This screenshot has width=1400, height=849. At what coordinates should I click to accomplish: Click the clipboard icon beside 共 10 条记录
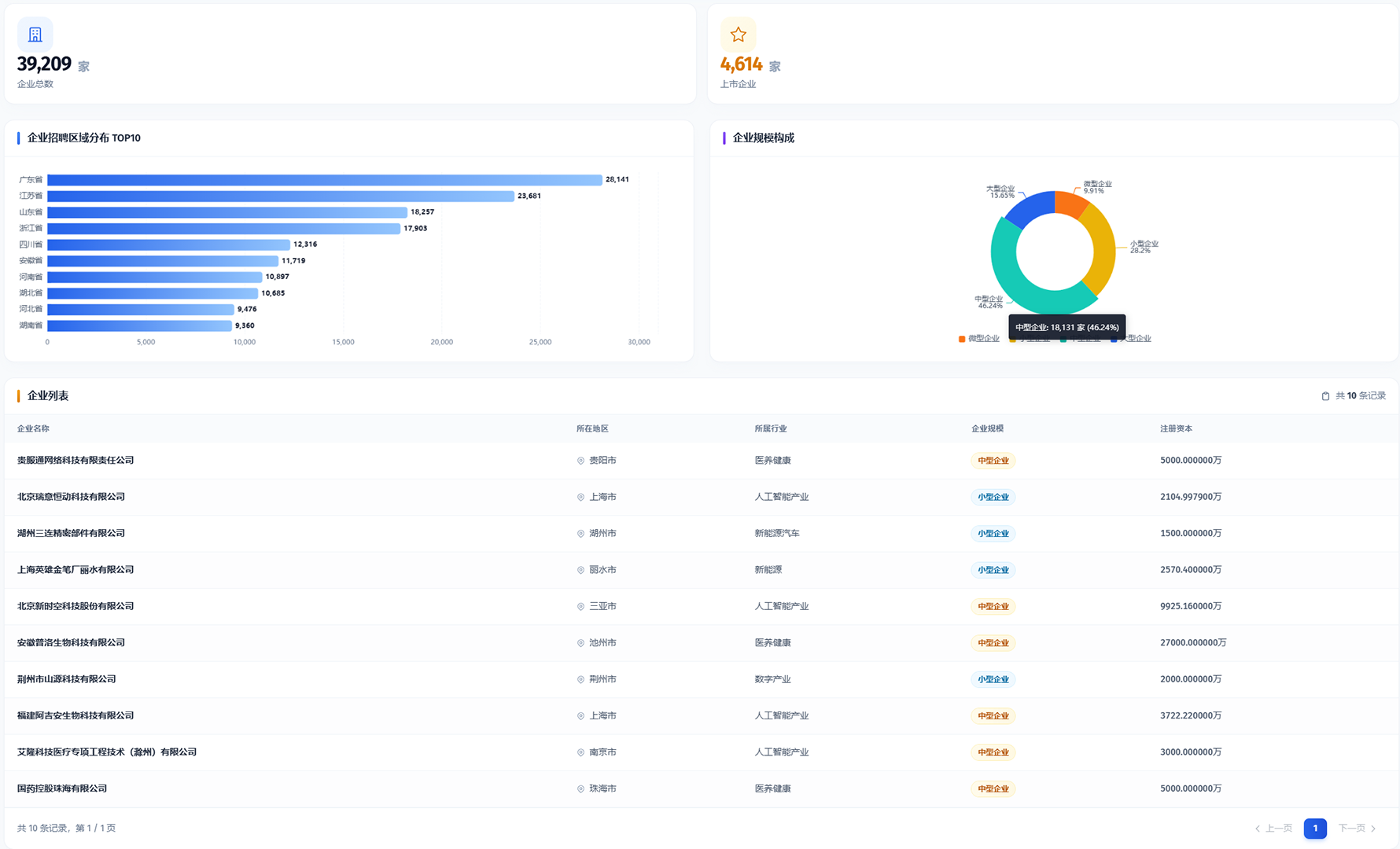click(1325, 396)
